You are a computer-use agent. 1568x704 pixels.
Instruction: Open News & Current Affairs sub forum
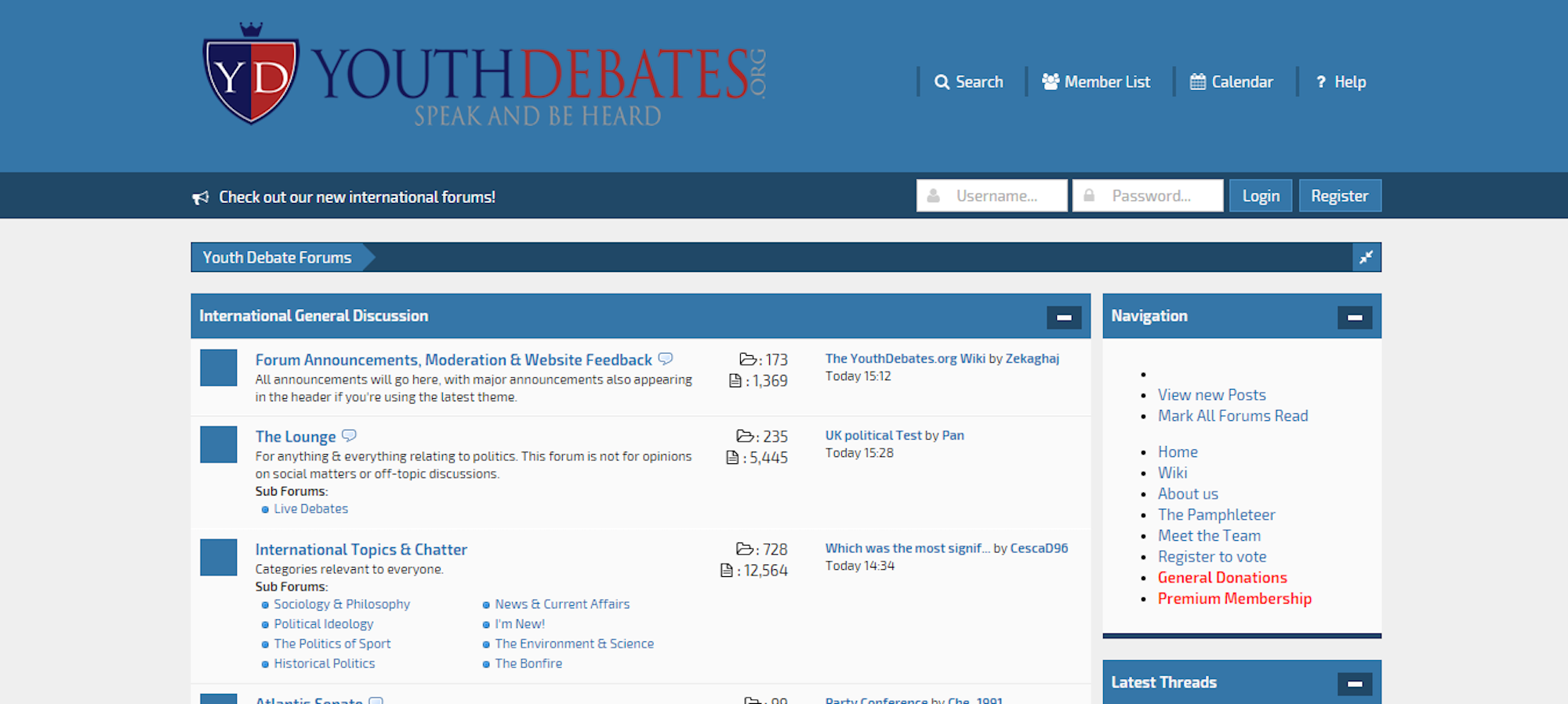pos(562,604)
